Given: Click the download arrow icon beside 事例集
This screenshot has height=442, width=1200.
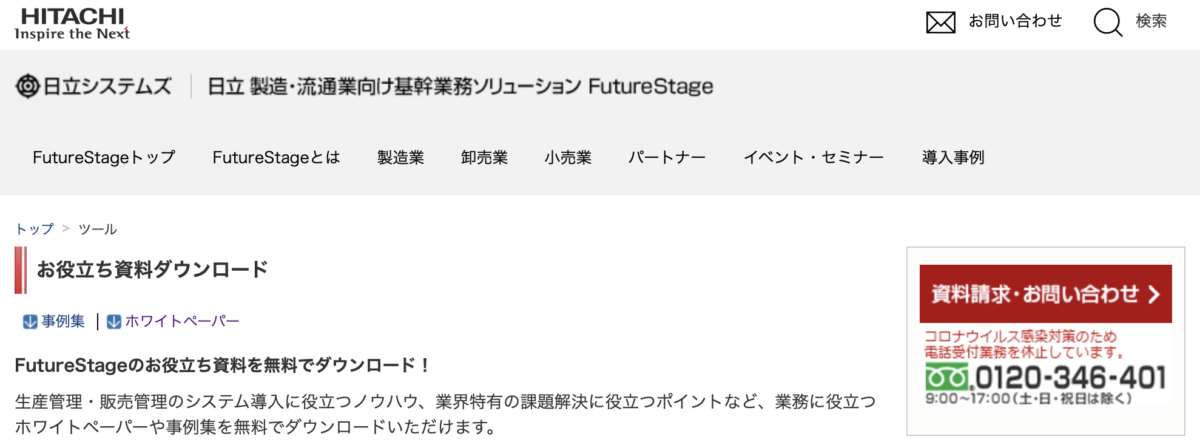Looking at the screenshot, I should click(x=30, y=322).
